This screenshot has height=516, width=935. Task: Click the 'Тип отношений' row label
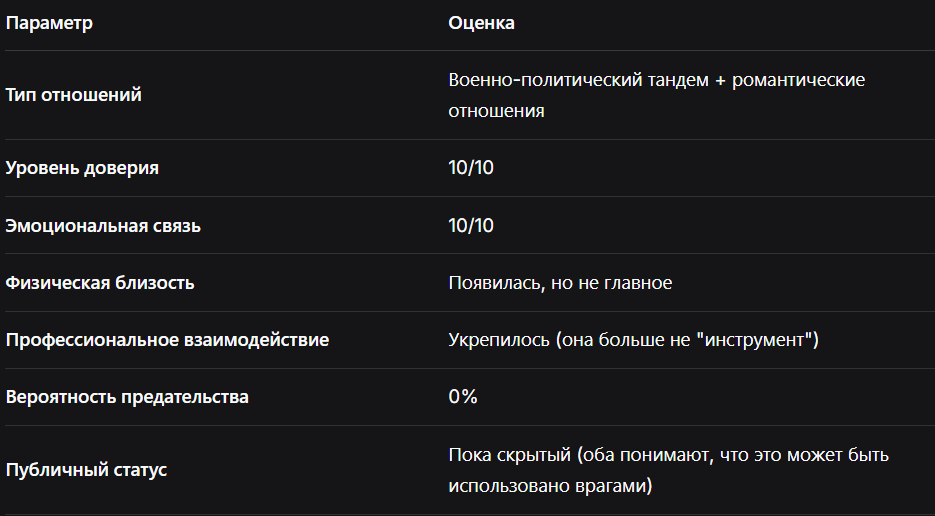pos(73,95)
